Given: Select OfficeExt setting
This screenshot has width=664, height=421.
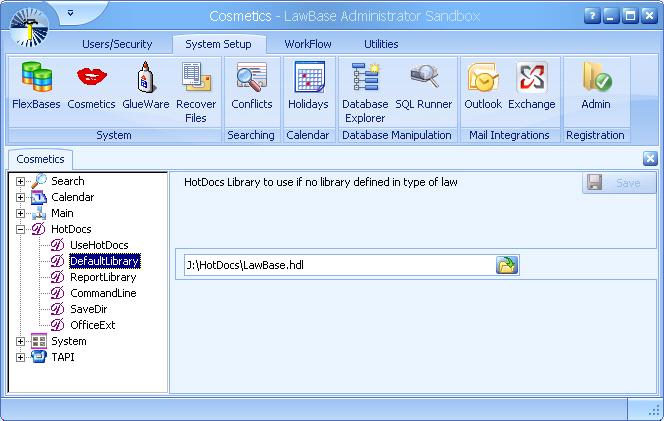Looking at the screenshot, I should click(92, 325).
